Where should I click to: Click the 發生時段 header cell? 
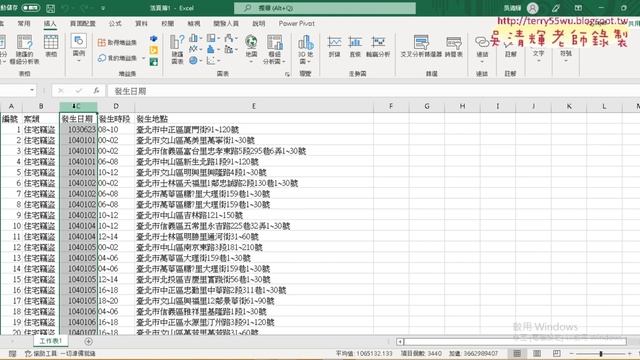point(116,119)
